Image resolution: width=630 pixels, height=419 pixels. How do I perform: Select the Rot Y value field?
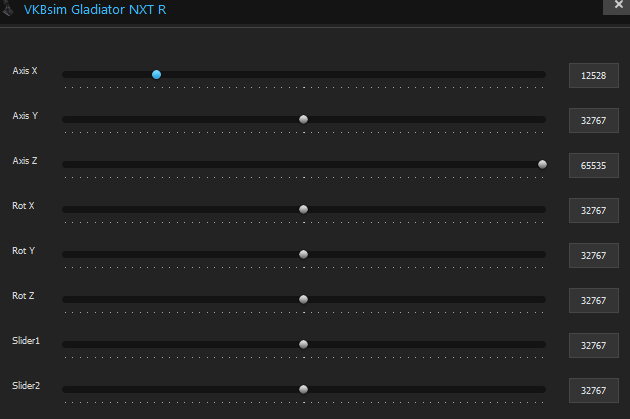point(593,255)
